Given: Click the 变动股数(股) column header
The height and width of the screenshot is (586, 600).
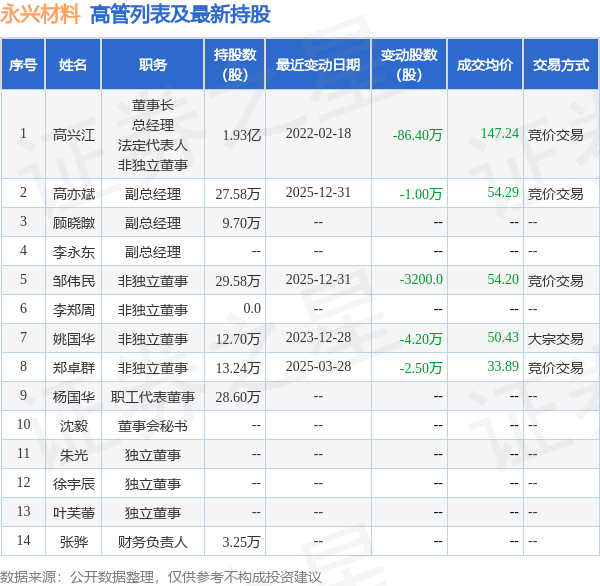Looking at the screenshot, I should (x=409, y=65).
